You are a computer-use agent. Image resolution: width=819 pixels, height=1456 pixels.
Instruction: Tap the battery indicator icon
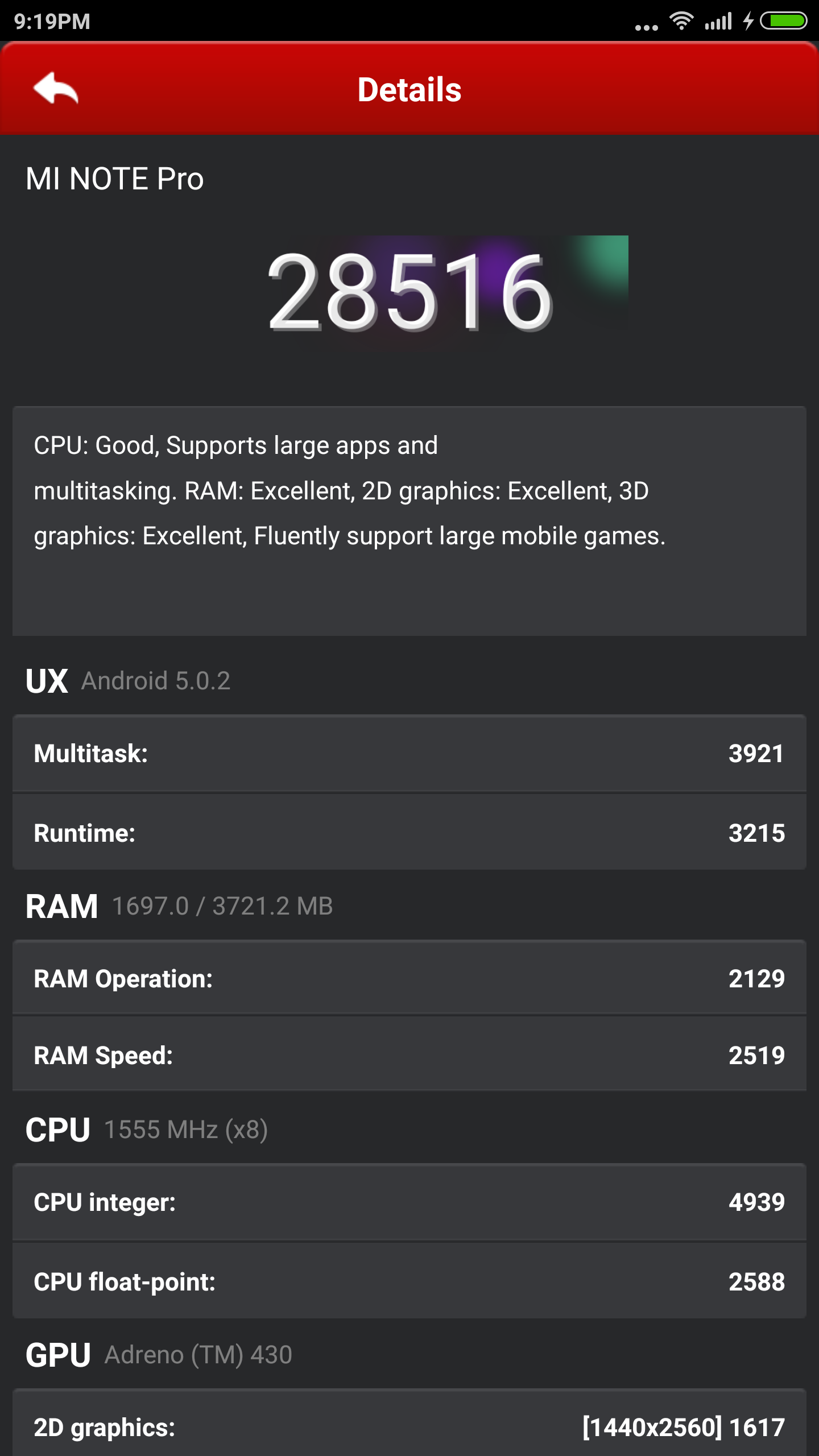click(784, 21)
